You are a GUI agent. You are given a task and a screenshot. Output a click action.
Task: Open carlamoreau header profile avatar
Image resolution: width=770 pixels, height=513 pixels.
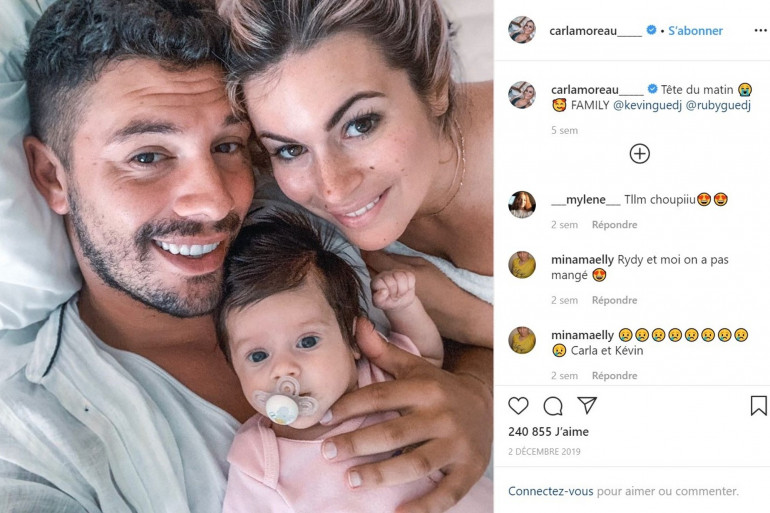coord(522,29)
